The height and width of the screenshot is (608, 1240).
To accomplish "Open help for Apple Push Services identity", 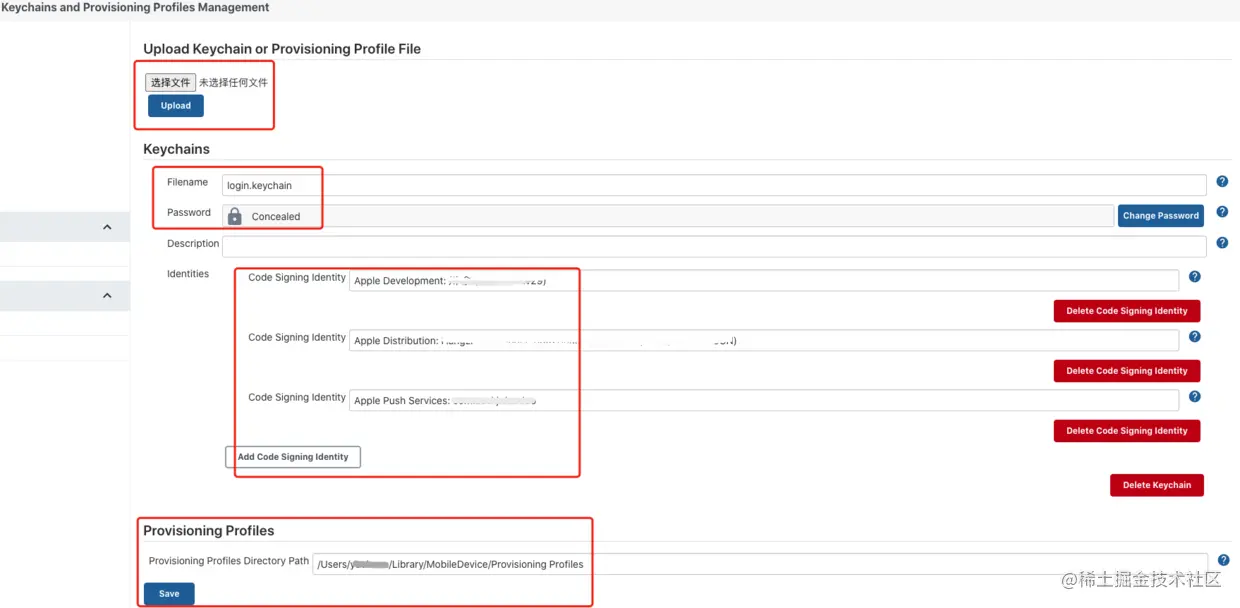I will click(1194, 397).
